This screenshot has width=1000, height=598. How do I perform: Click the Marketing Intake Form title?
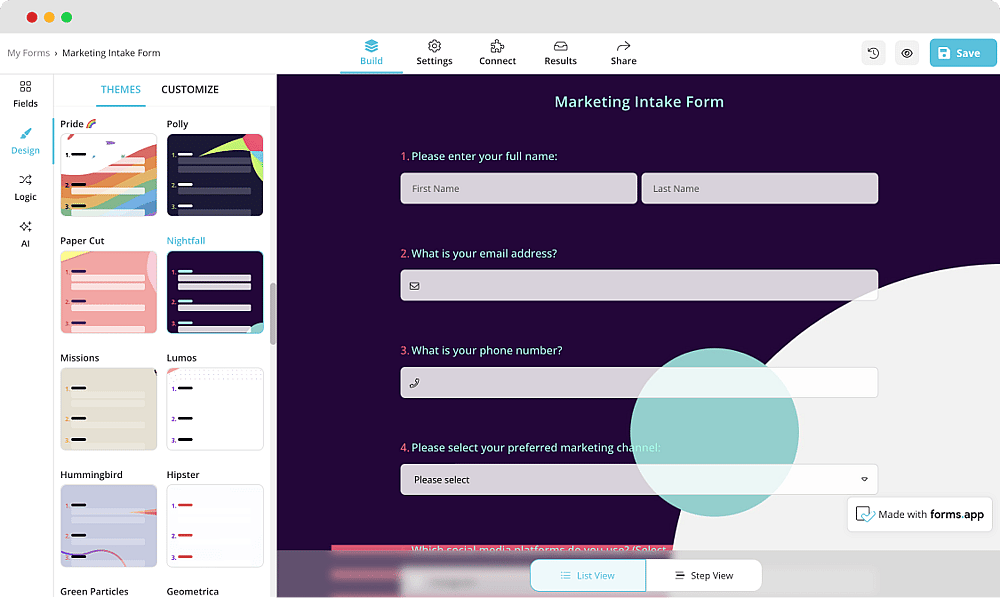(x=639, y=102)
